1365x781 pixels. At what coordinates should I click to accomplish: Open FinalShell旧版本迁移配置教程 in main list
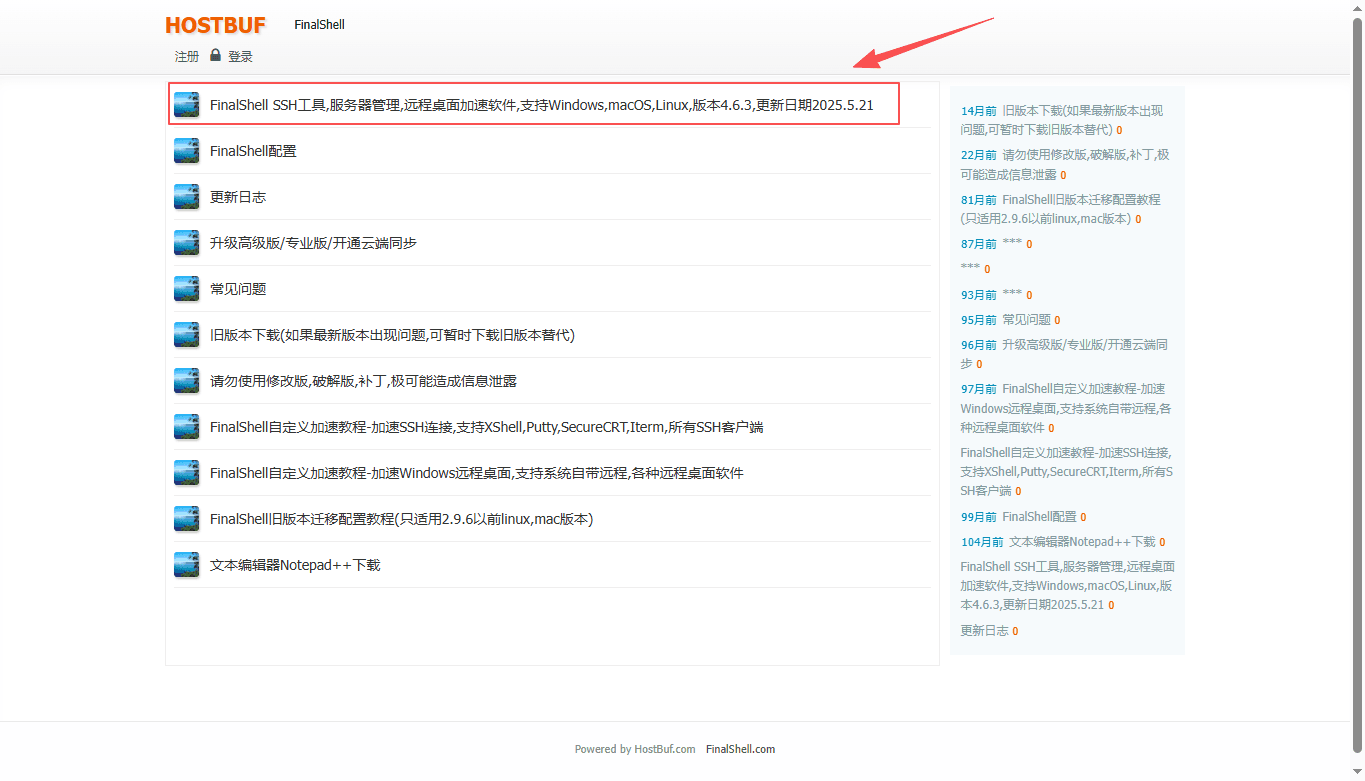tap(401, 519)
